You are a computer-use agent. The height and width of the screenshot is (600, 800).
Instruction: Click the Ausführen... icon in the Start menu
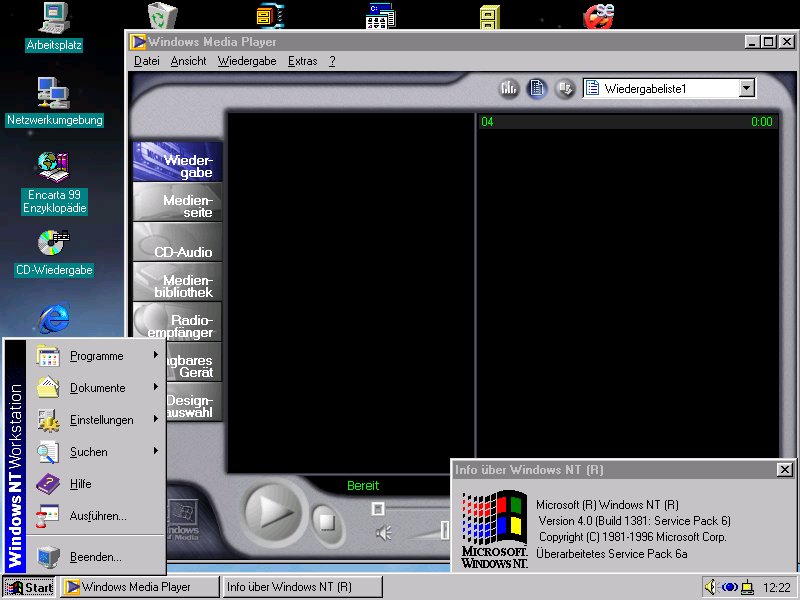[x=48, y=516]
